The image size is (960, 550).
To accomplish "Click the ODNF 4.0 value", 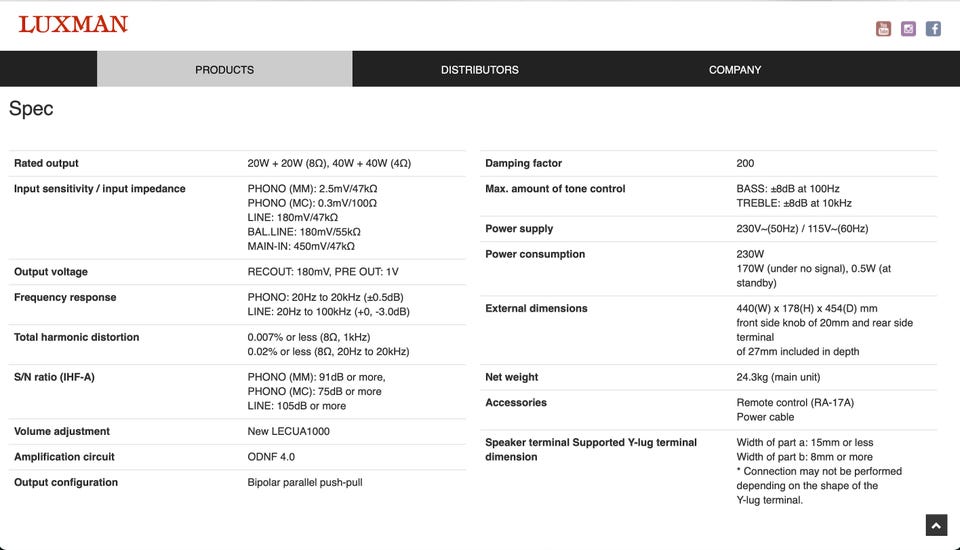I will (x=271, y=457).
